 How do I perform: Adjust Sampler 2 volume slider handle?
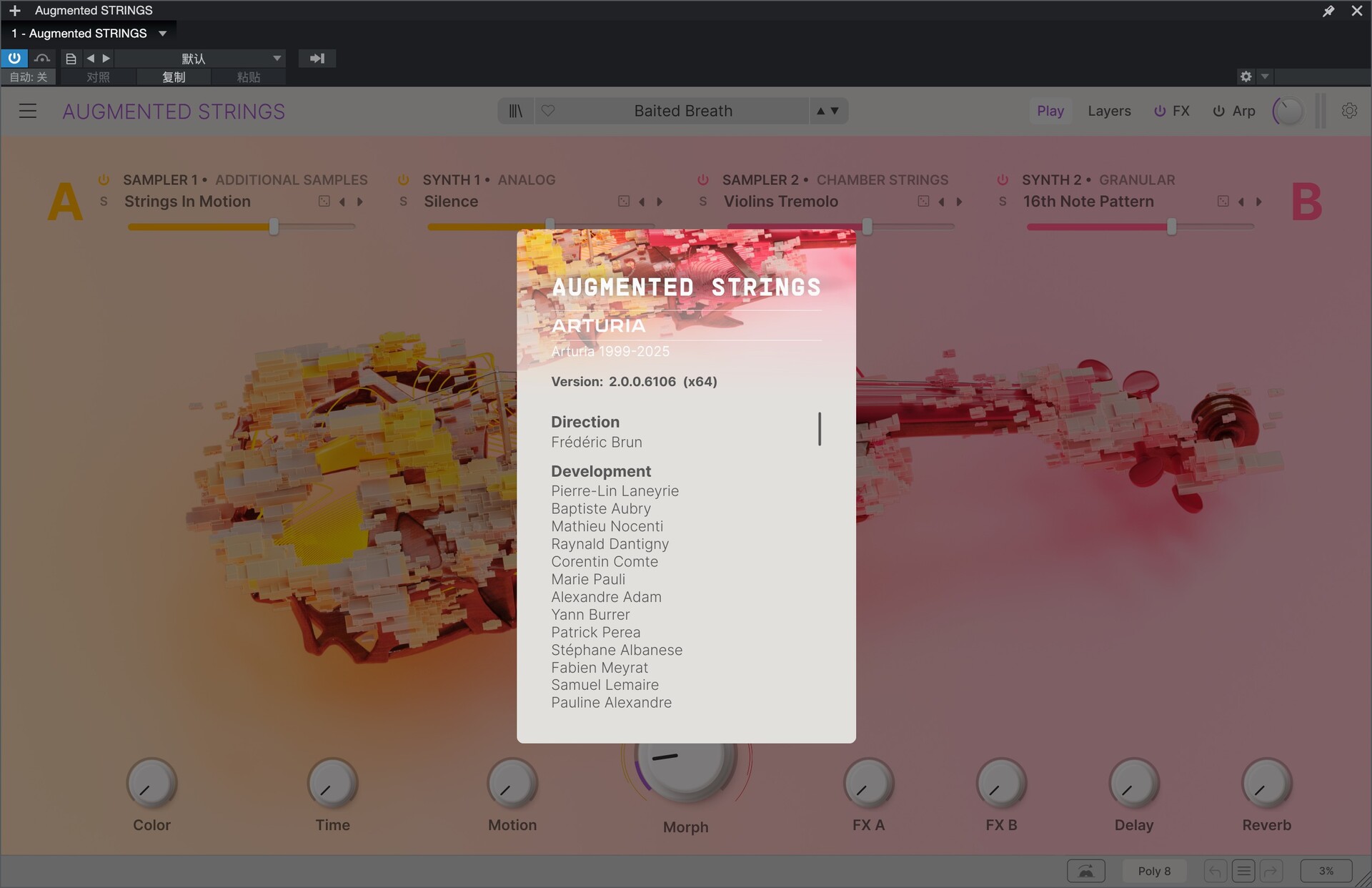pyautogui.click(x=867, y=227)
